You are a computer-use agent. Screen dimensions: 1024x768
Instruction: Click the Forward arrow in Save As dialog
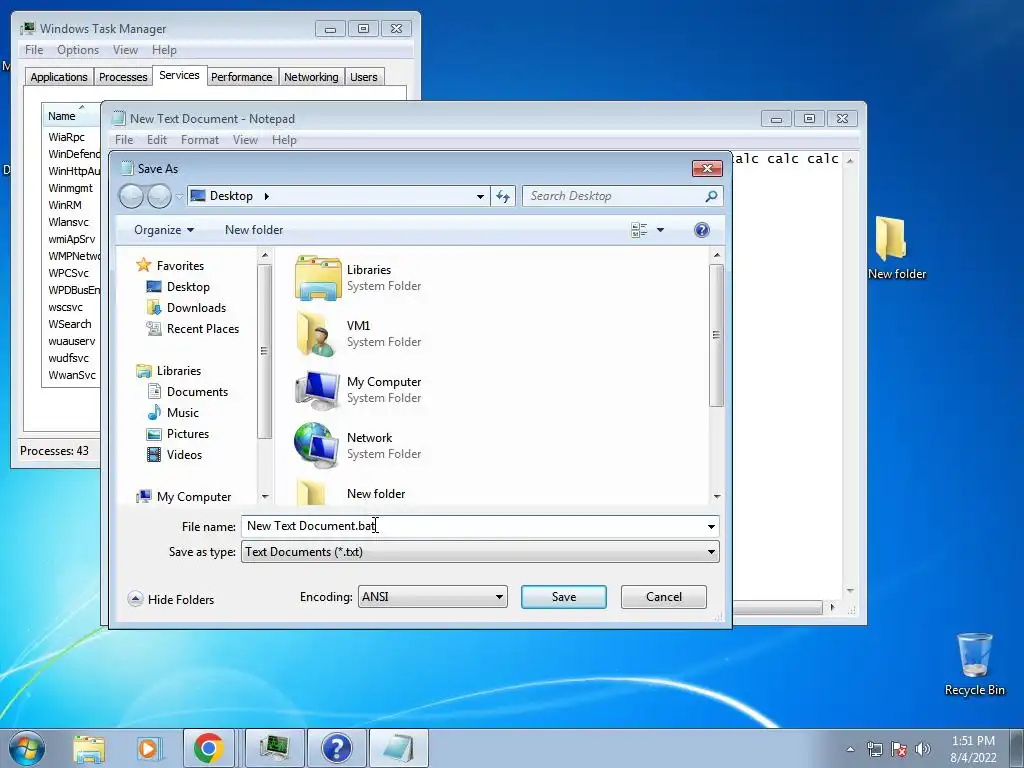click(x=159, y=196)
